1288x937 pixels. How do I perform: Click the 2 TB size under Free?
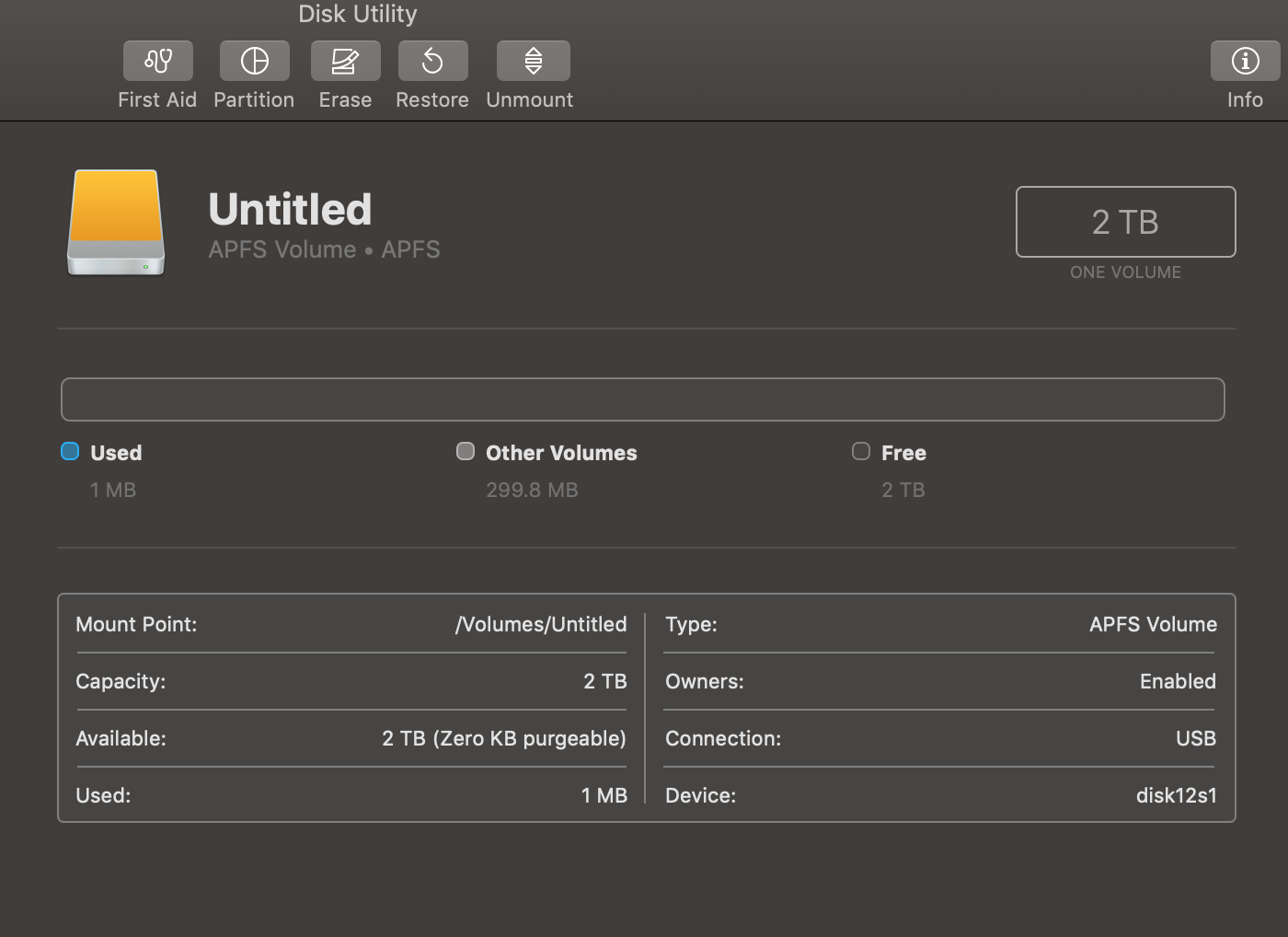coord(903,490)
